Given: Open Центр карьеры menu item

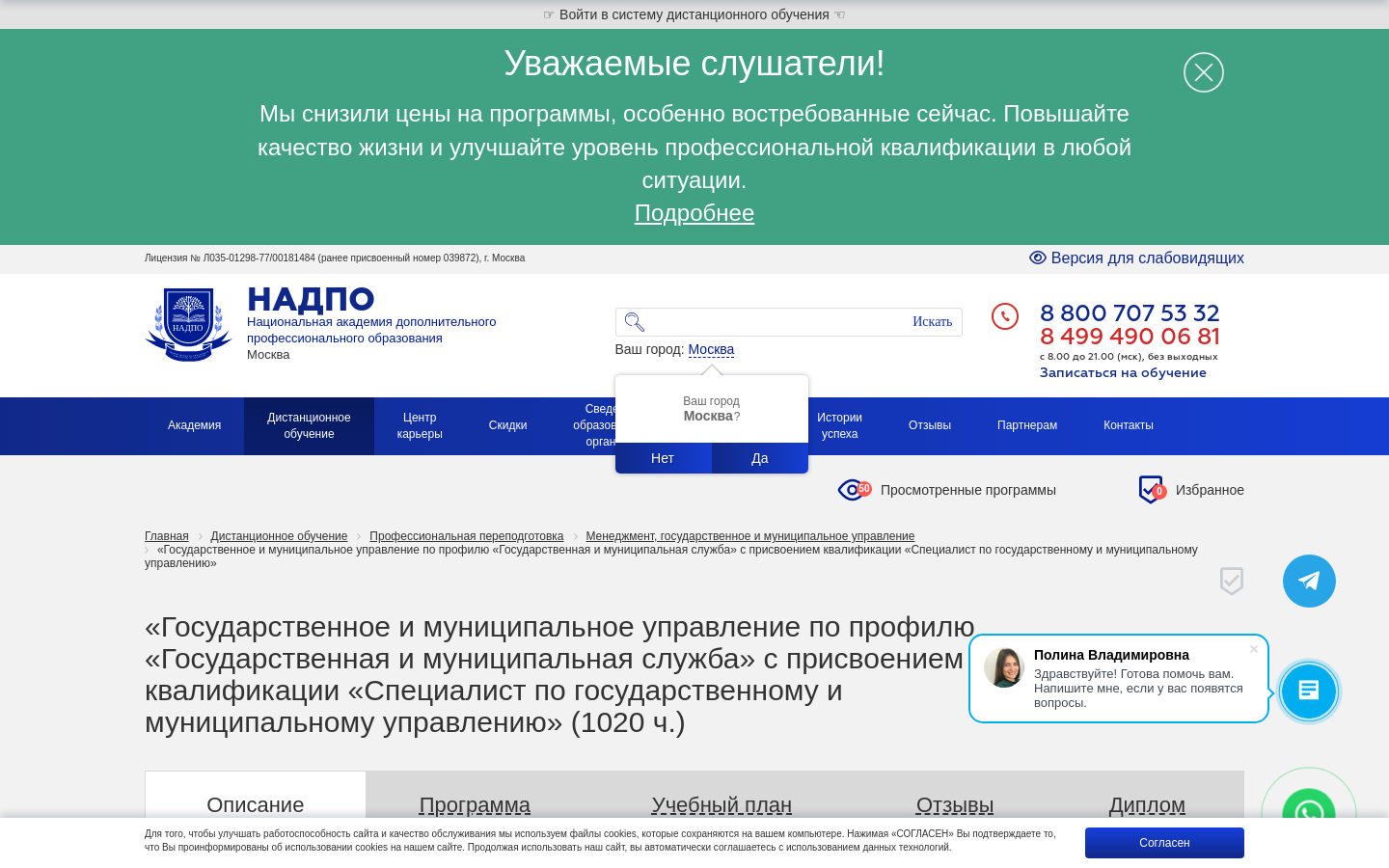Looking at the screenshot, I should (420, 425).
